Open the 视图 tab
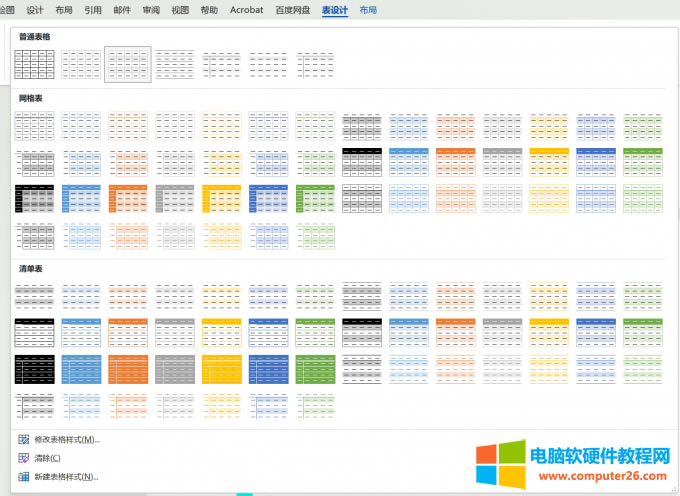This screenshot has width=680, height=496. [x=180, y=10]
